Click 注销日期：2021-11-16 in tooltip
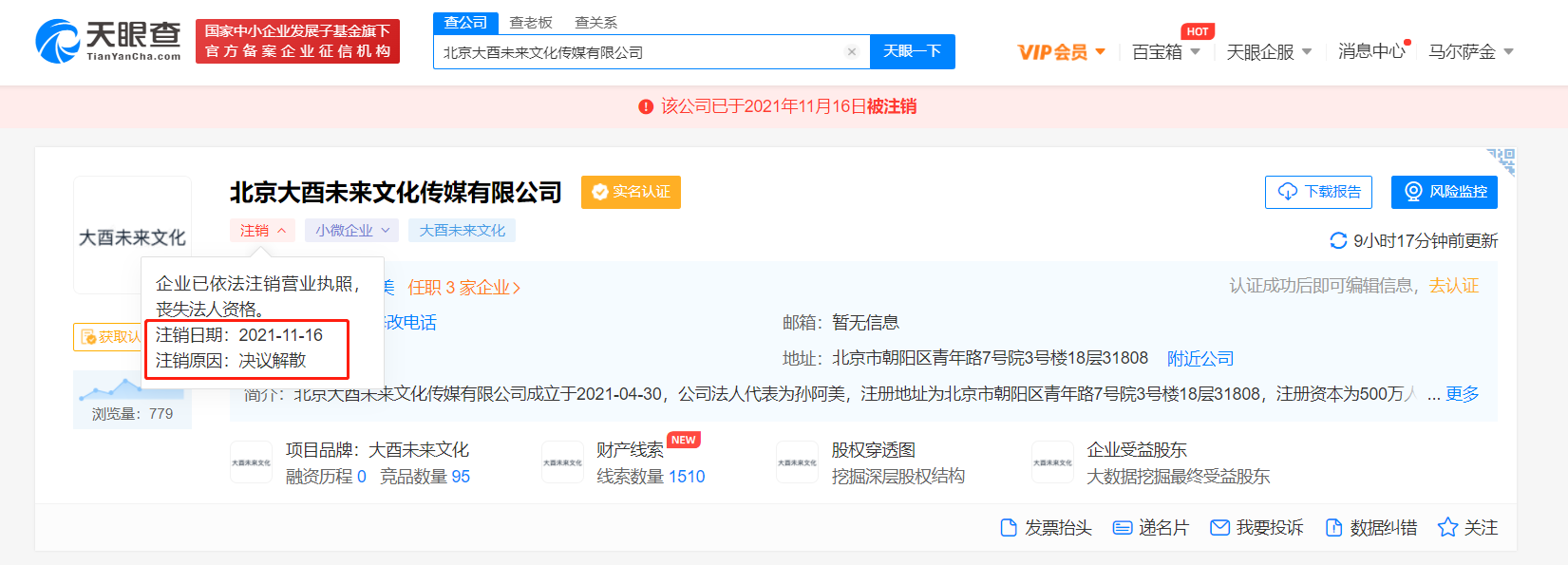 [239, 335]
